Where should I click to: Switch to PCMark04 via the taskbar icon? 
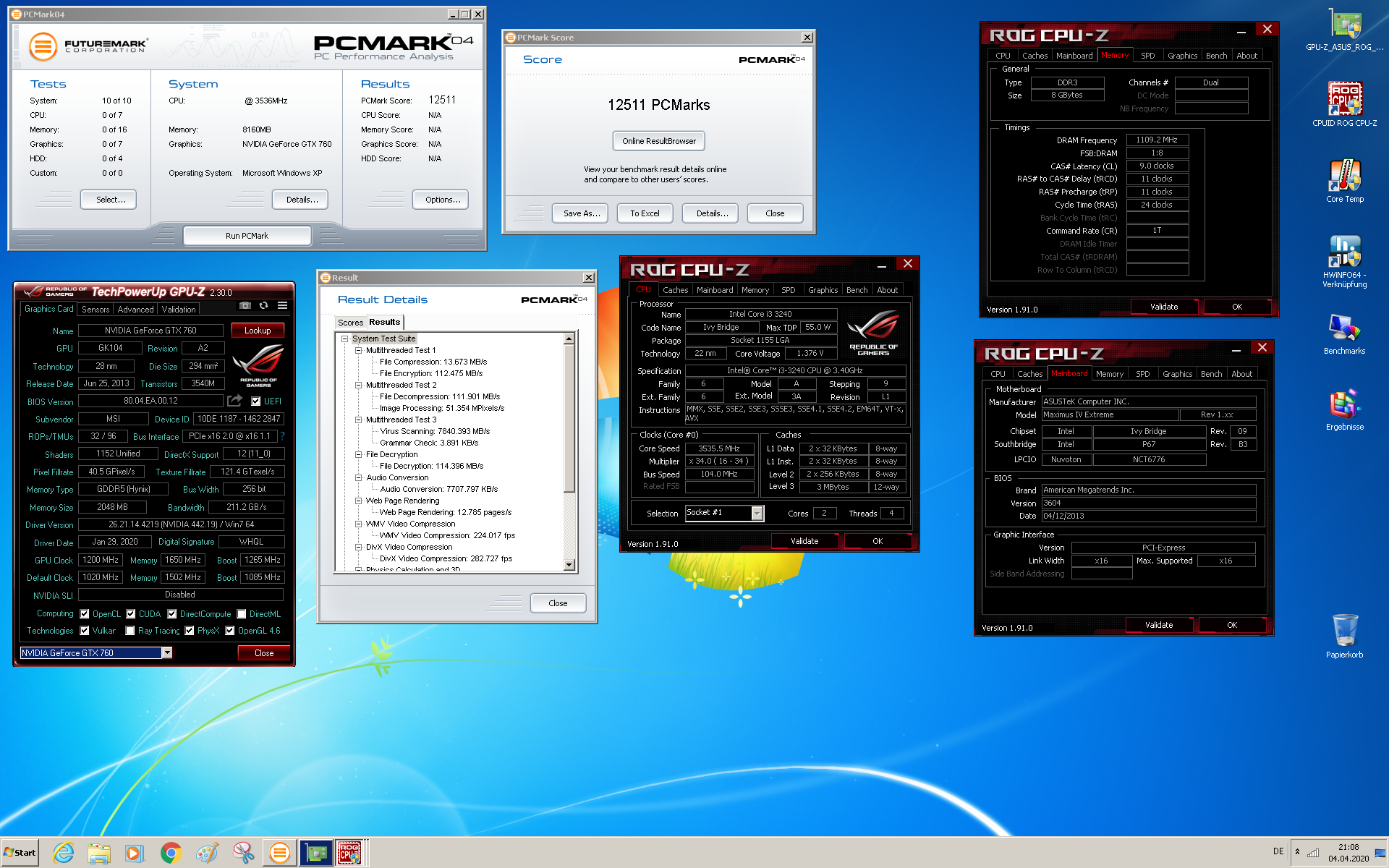coord(279,854)
